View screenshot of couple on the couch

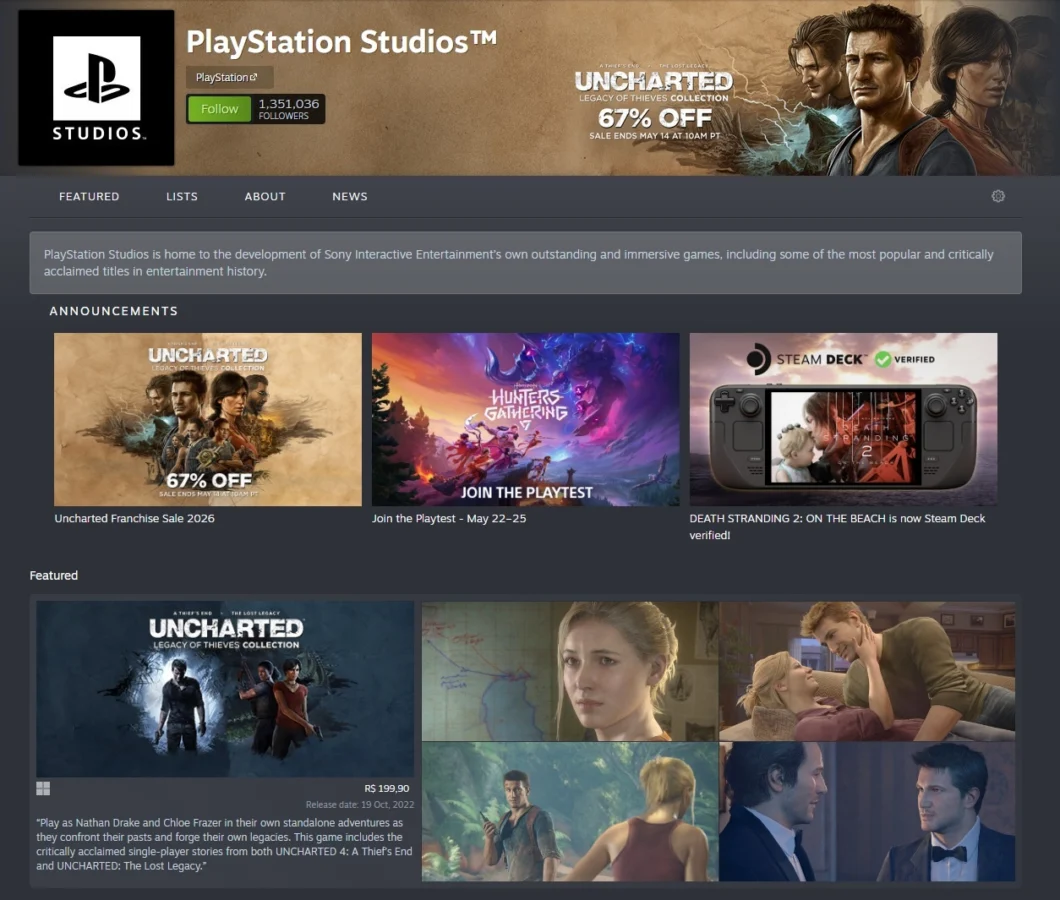[867, 671]
